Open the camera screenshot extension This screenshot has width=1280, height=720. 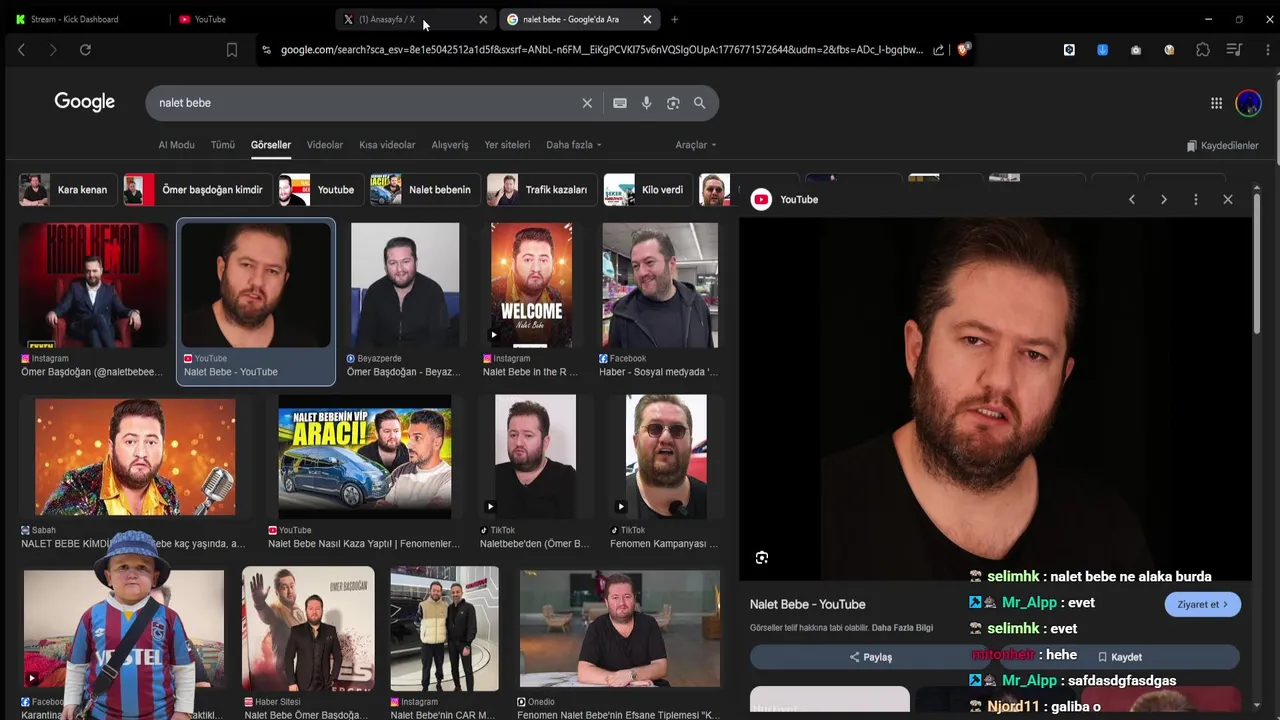click(x=1136, y=49)
